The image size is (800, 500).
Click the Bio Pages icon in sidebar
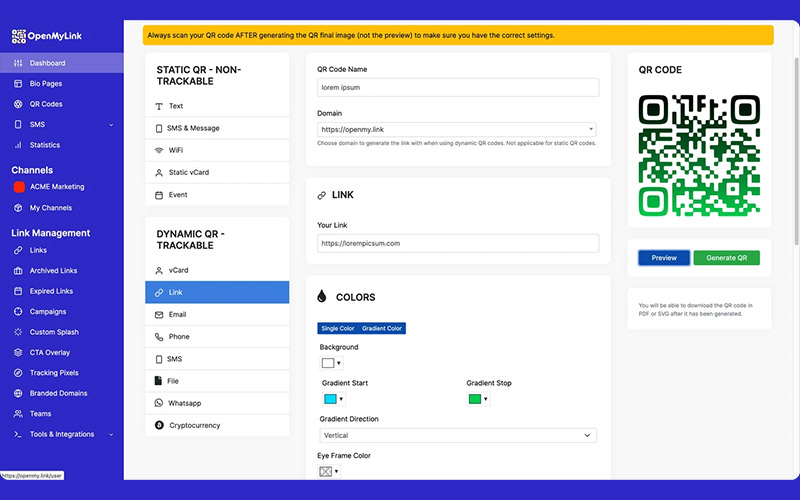point(18,84)
